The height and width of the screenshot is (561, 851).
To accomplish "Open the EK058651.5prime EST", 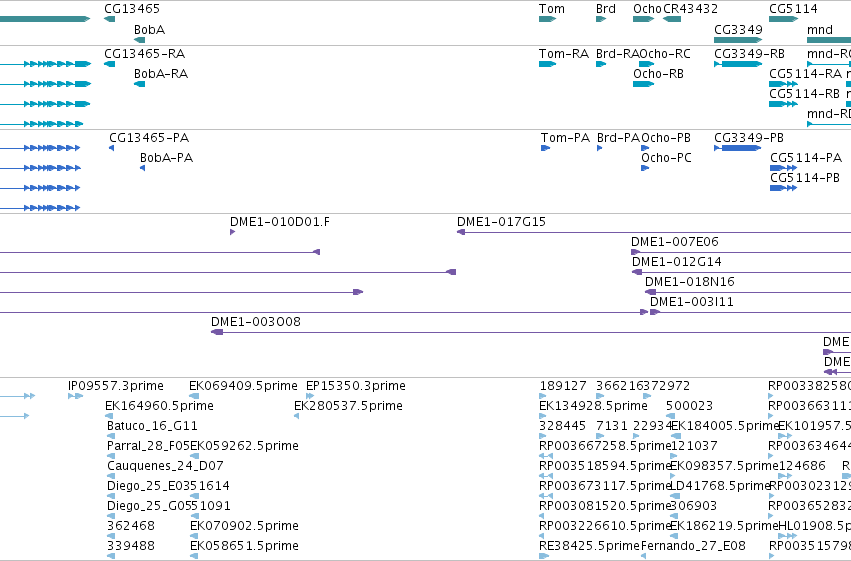I will click(x=194, y=556).
